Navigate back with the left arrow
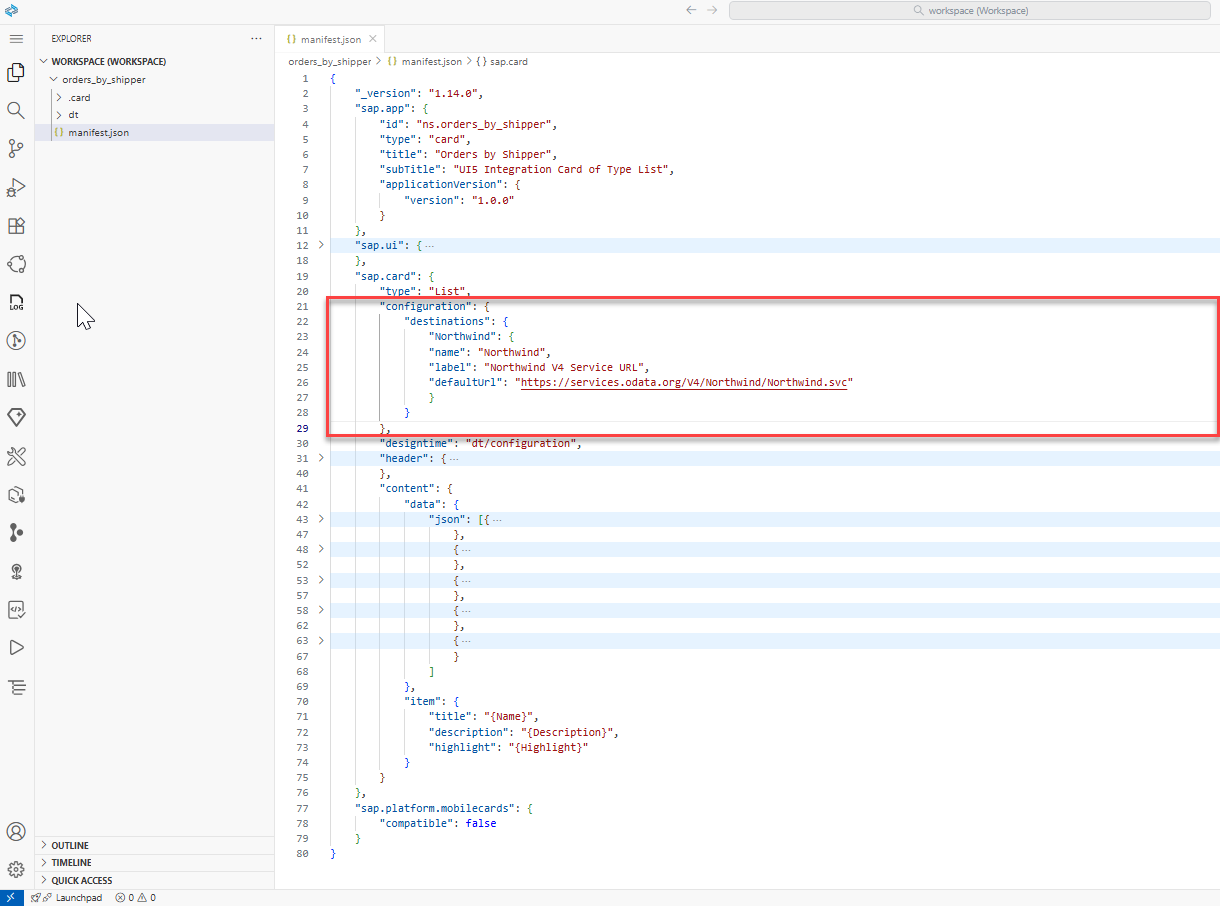This screenshot has width=1220, height=906. click(691, 10)
